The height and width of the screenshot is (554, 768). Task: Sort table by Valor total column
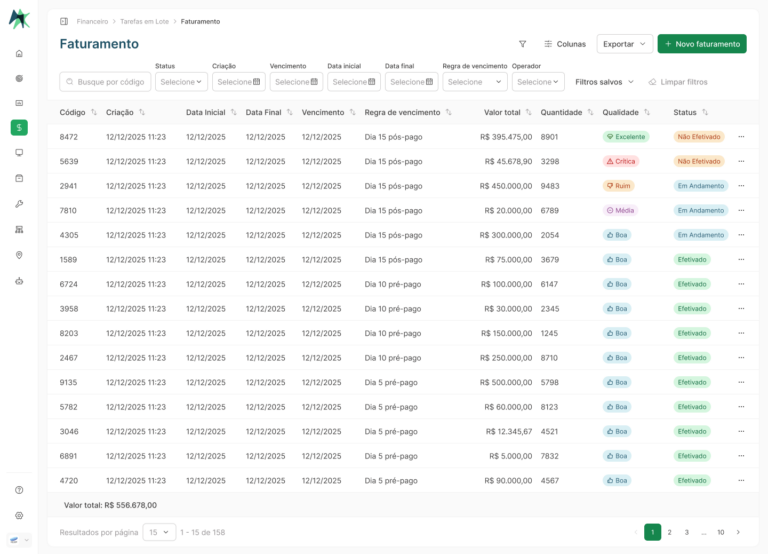click(x=528, y=112)
